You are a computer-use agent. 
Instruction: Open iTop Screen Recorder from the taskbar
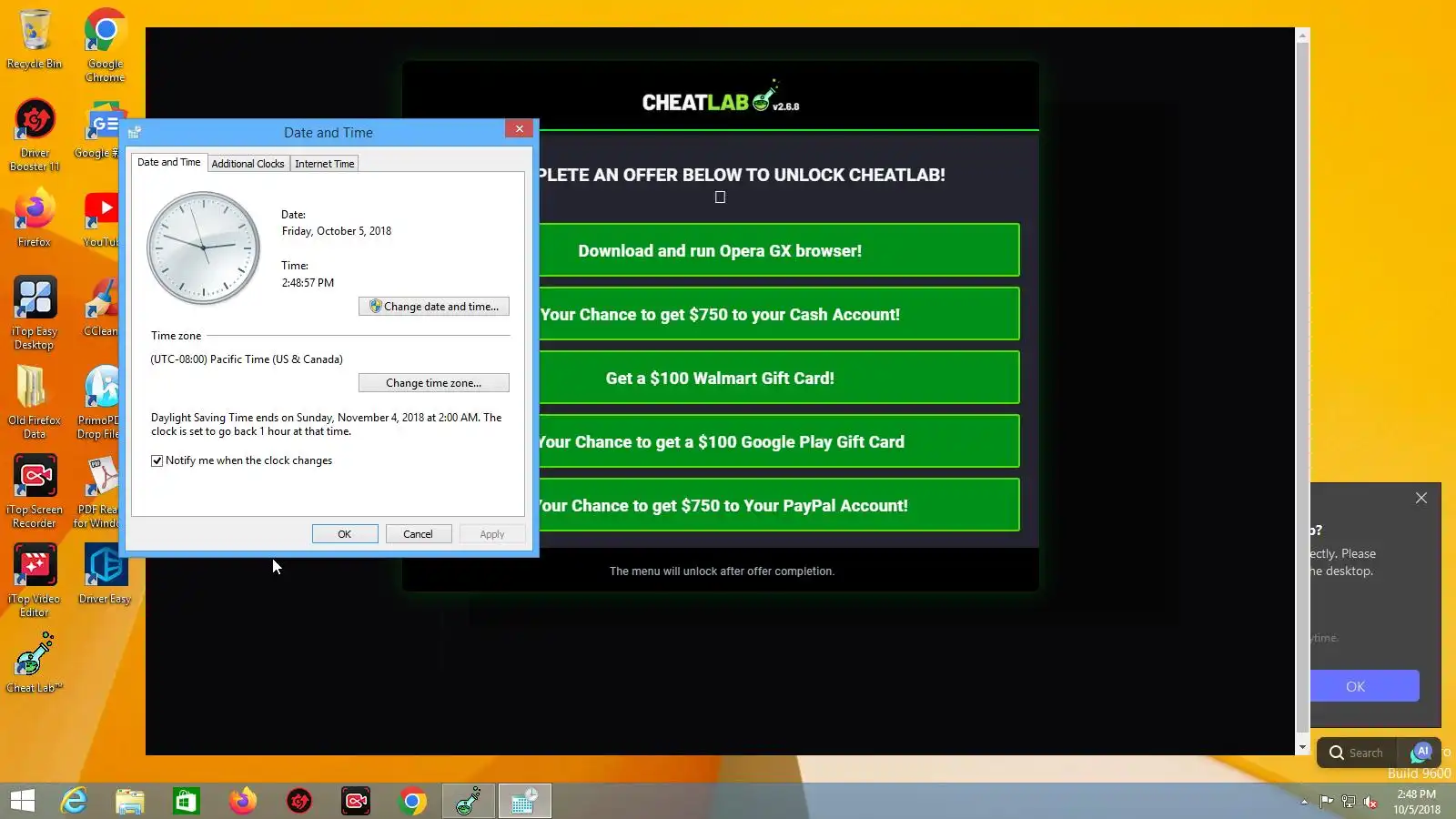click(356, 801)
